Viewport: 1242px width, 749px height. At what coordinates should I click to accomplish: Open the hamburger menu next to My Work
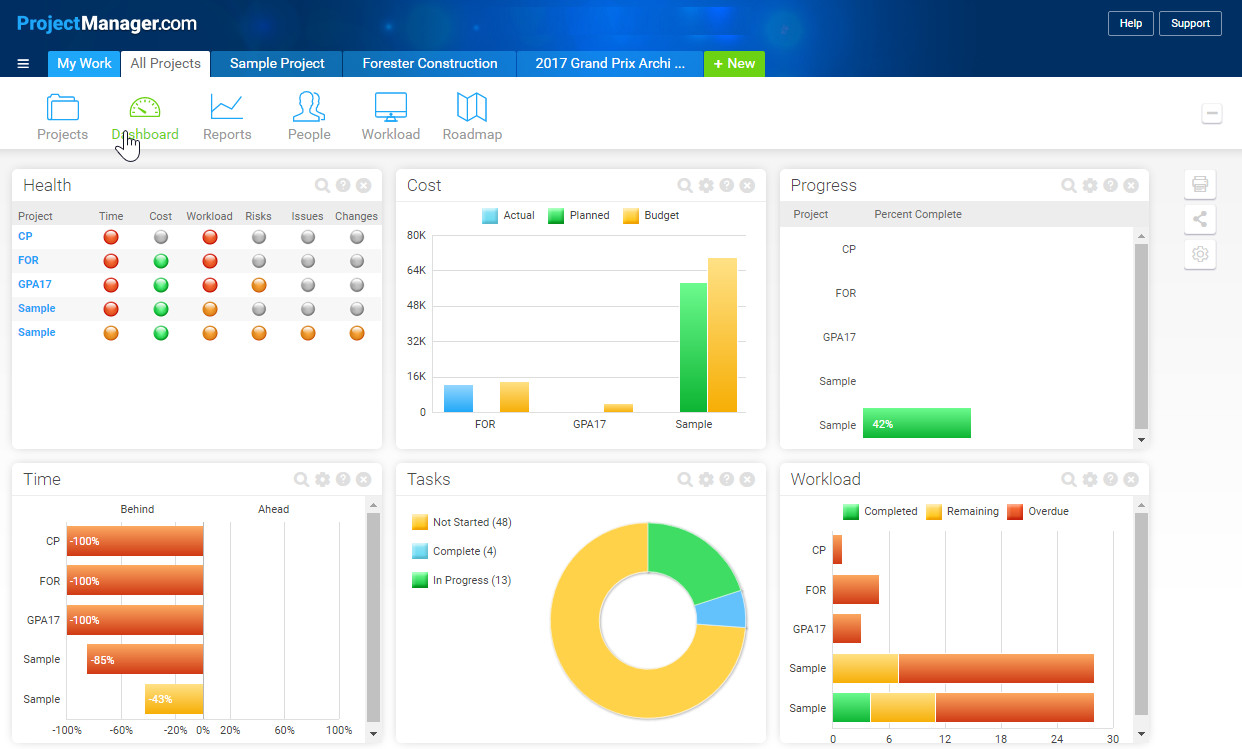click(23, 63)
